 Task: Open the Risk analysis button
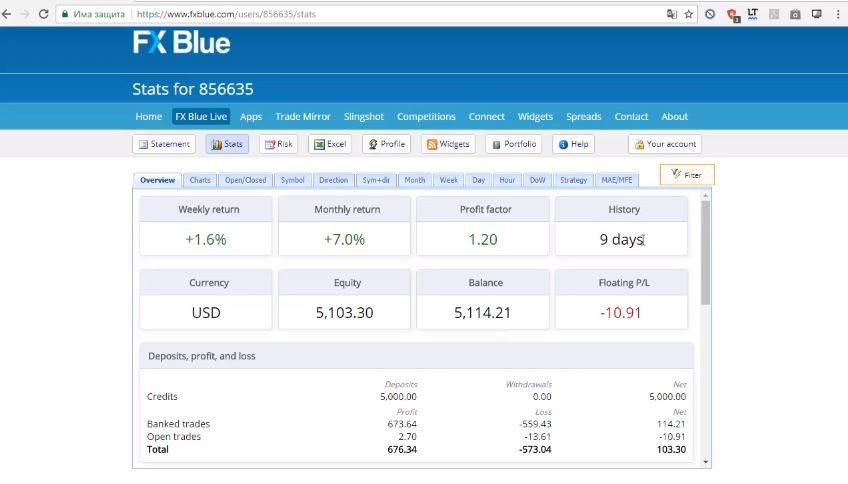point(278,144)
